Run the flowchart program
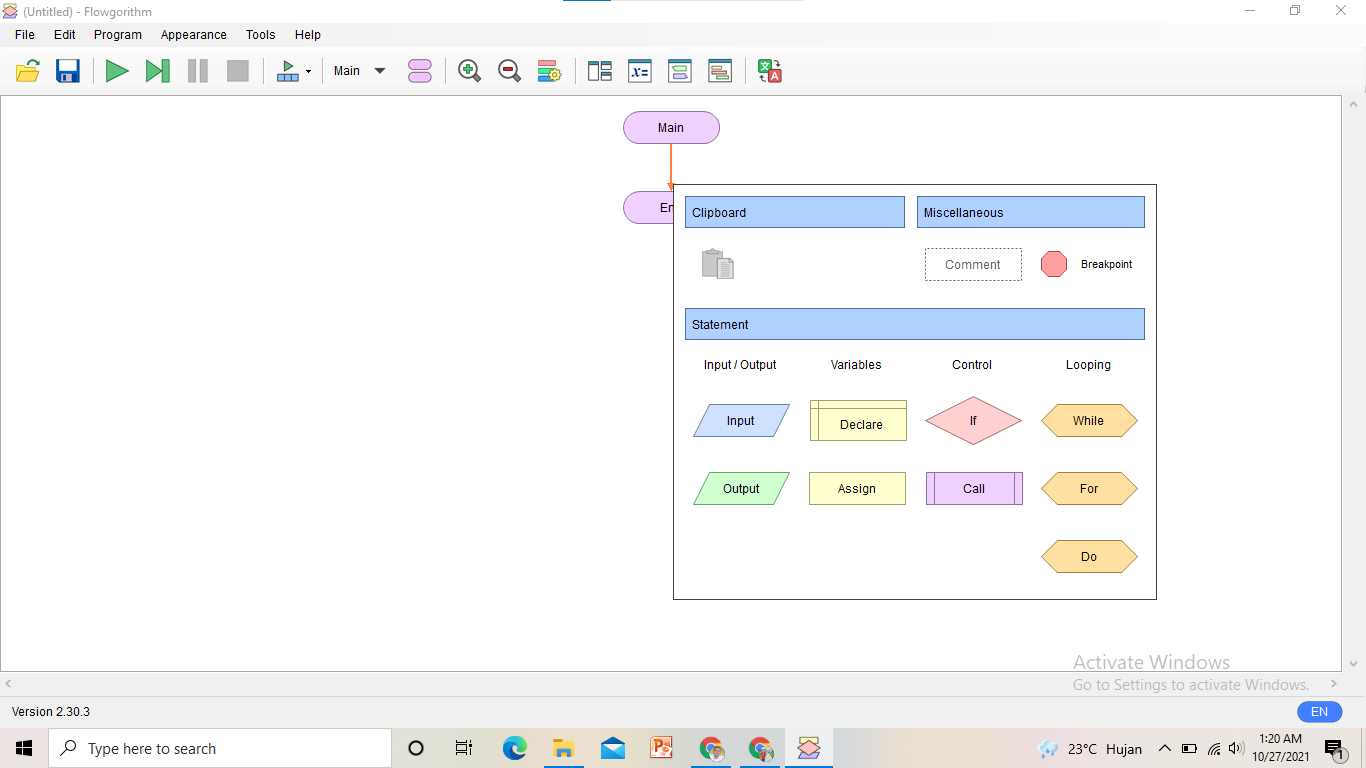Screen dimensions: 1366x768 [x=117, y=70]
